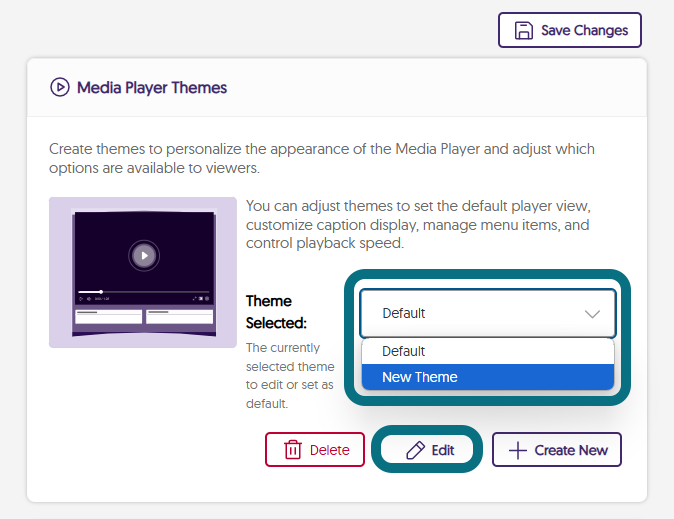Choose the Default option in dropdown list
The height and width of the screenshot is (519, 674).
pos(487,351)
